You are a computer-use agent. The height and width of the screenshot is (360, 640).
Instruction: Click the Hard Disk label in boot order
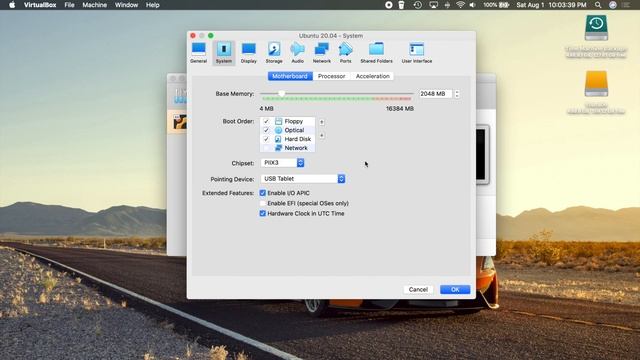pos(298,139)
